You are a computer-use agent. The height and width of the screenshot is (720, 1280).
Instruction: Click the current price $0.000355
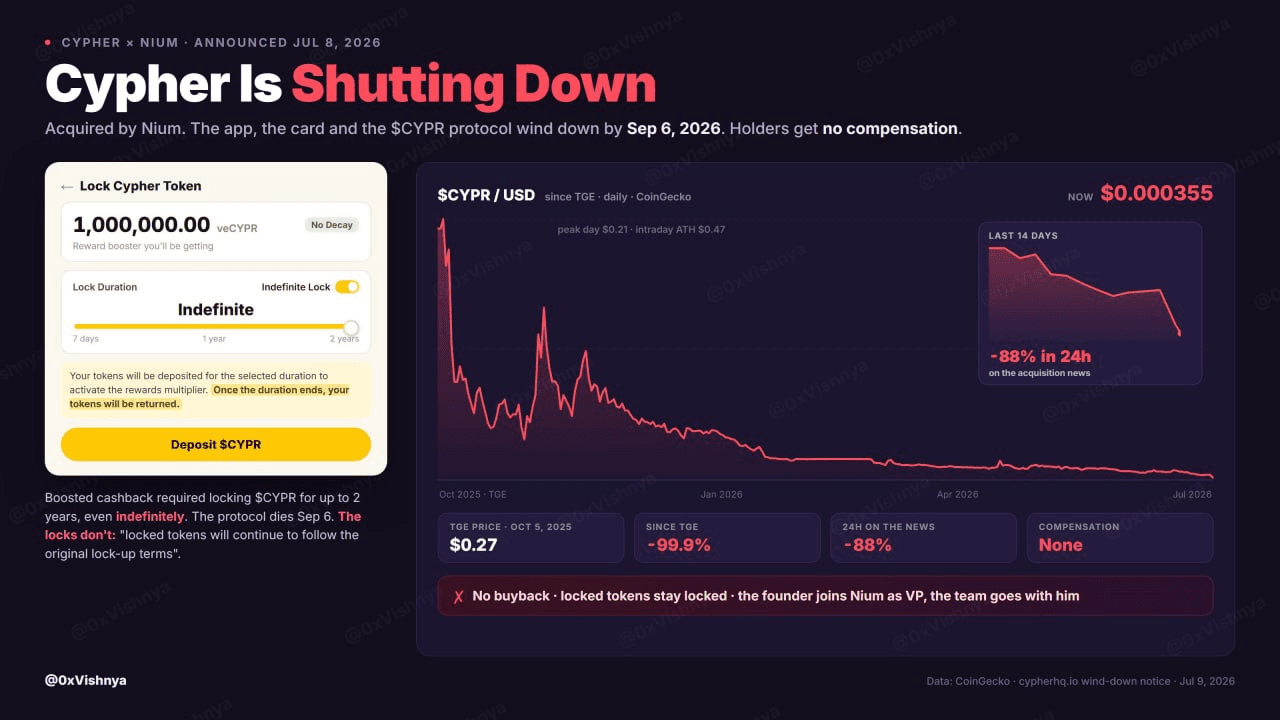click(x=1157, y=193)
